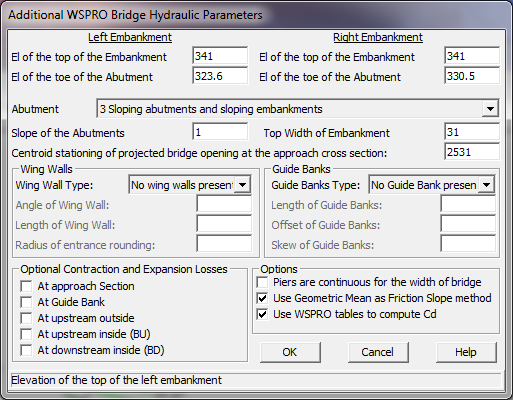Uncheck Use Geometric Mean as Friction Slope
The image size is (513, 400).
[262, 298]
